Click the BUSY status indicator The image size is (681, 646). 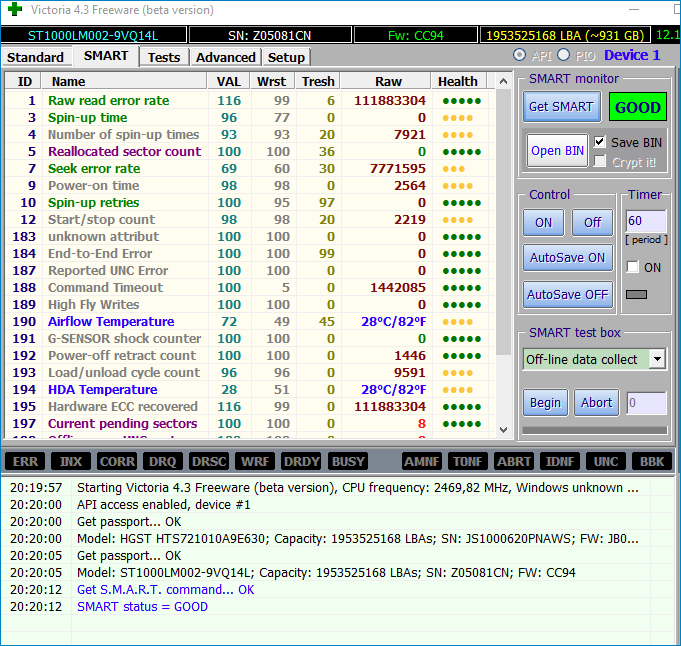tap(347, 461)
